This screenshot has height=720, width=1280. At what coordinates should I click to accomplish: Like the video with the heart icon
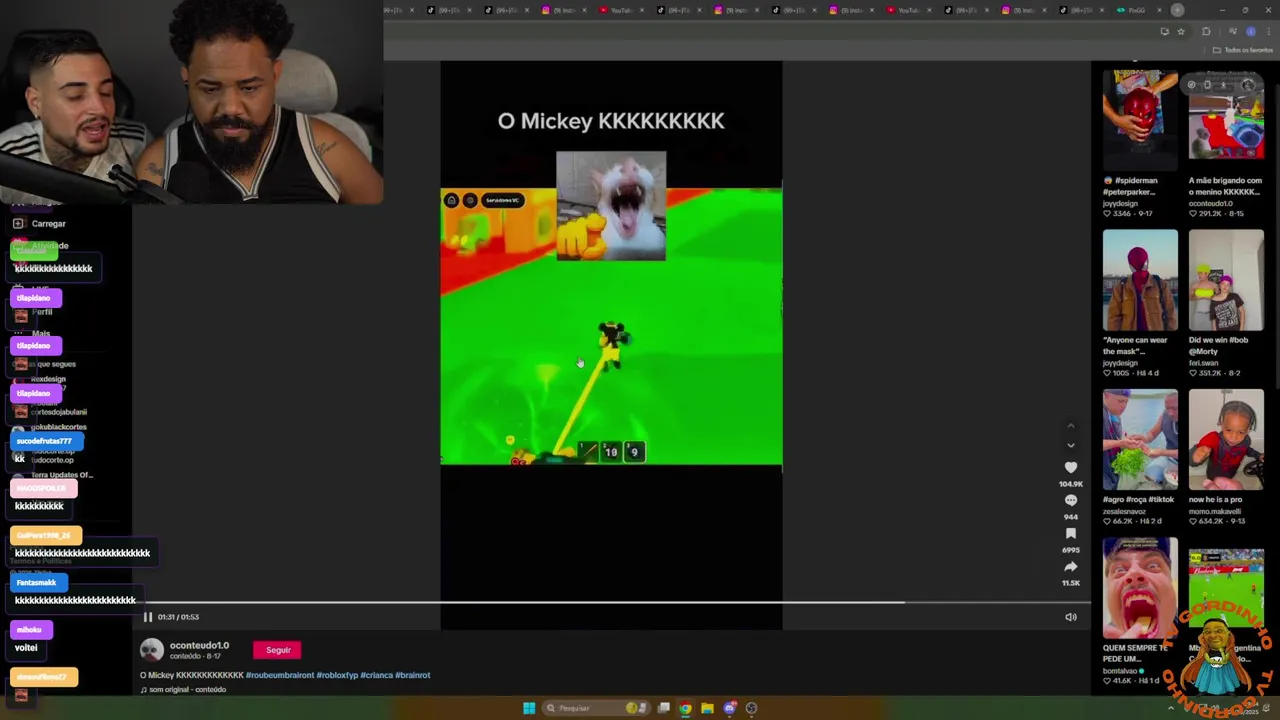[x=1071, y=467]
